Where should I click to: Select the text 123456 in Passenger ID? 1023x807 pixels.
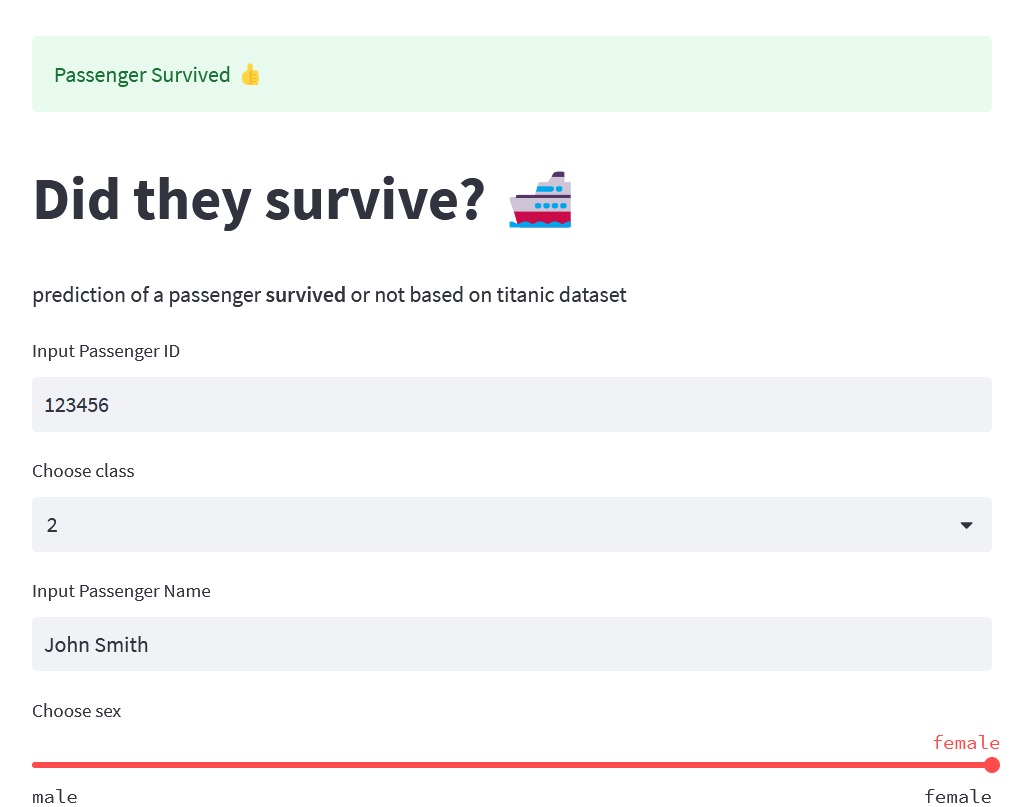[76, 404]
